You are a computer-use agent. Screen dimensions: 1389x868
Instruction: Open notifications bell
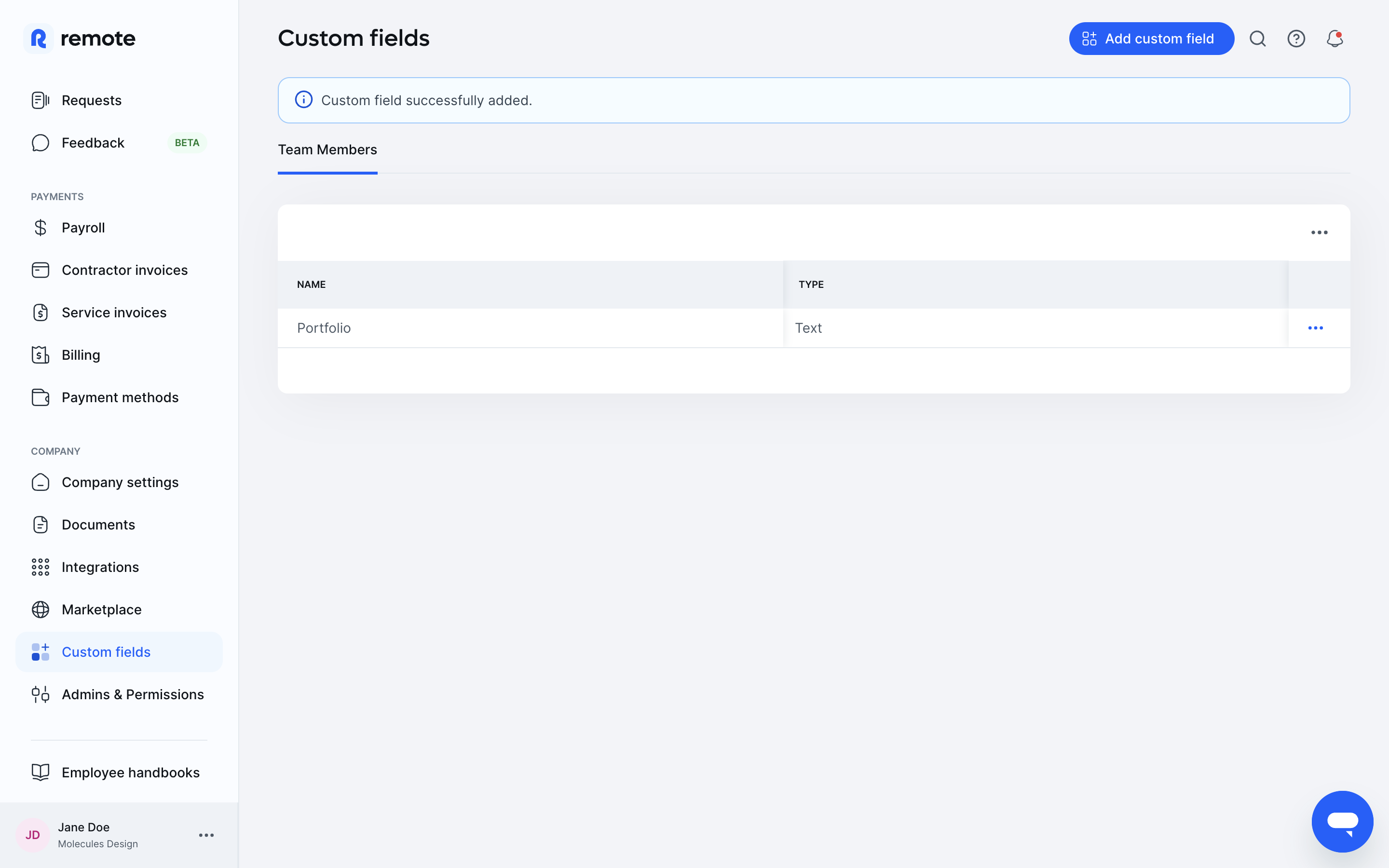click(x=1335, y=39)
